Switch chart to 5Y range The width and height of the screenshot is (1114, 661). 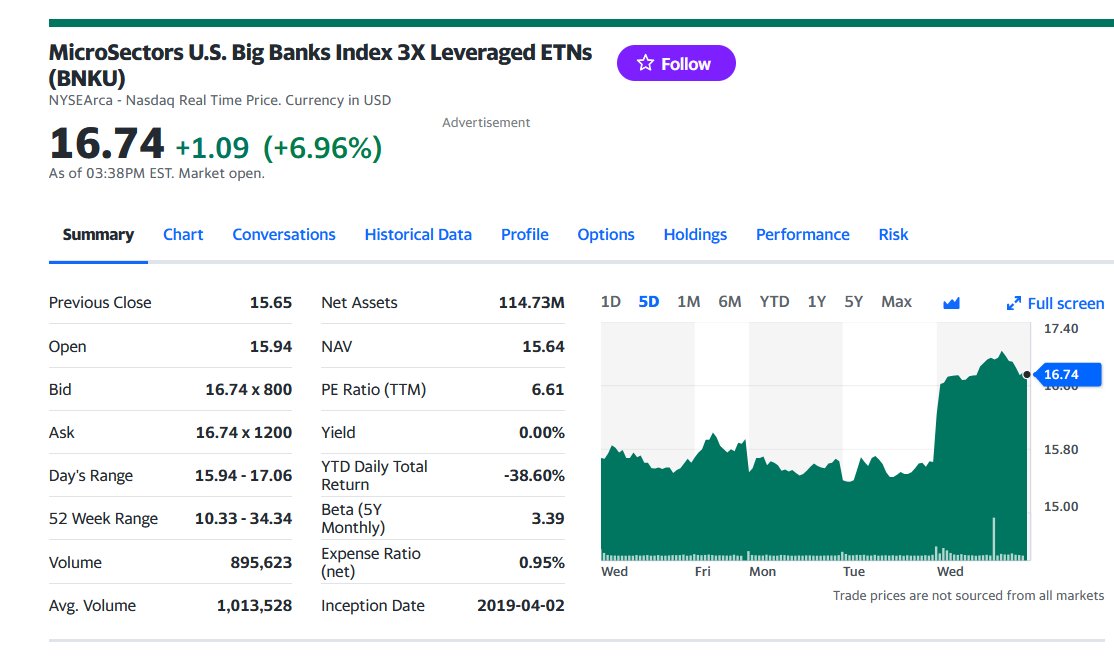point(853,302)
